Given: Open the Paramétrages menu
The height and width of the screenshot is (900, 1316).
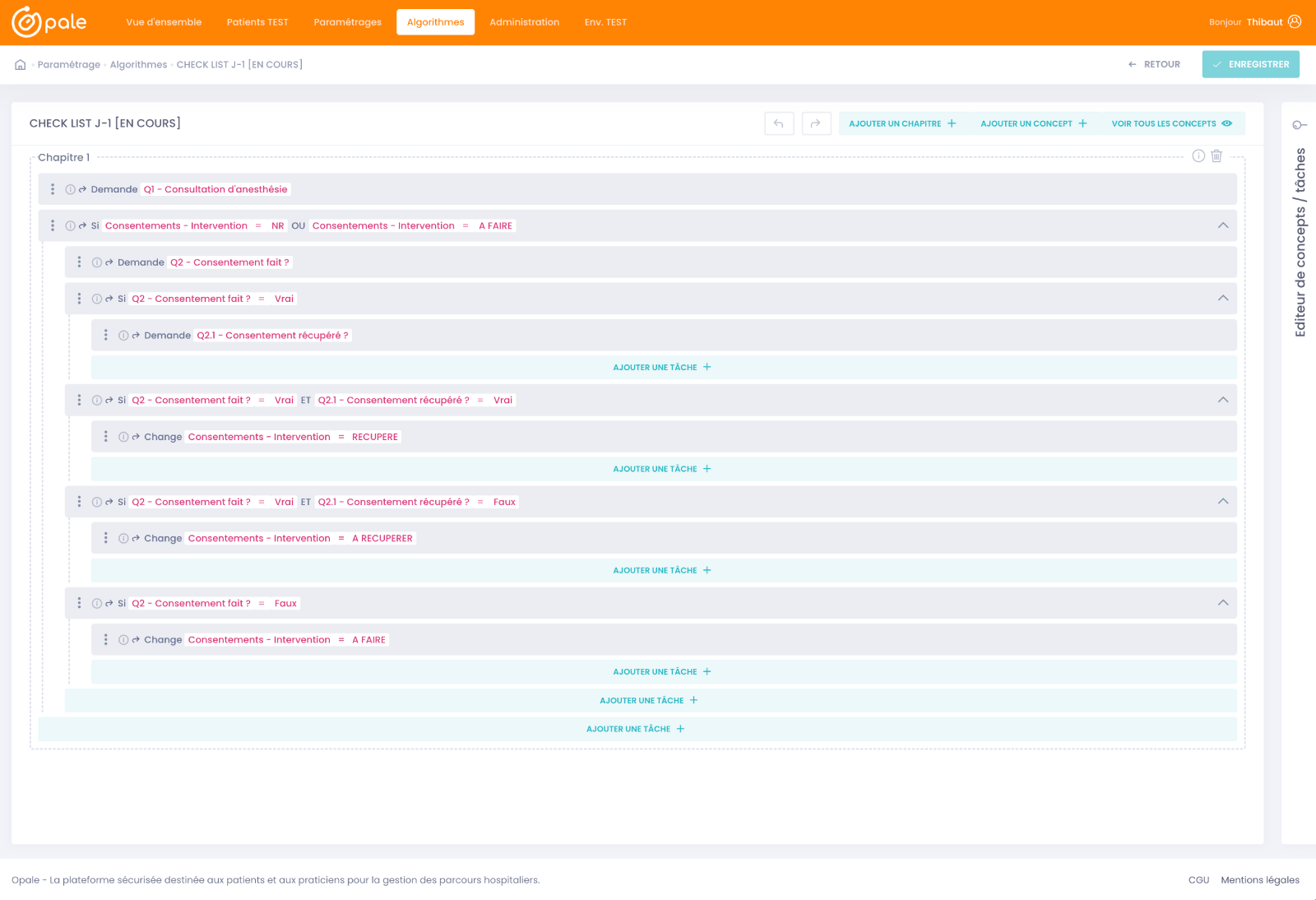Looking at the screenshot, I should coord(347,22).
